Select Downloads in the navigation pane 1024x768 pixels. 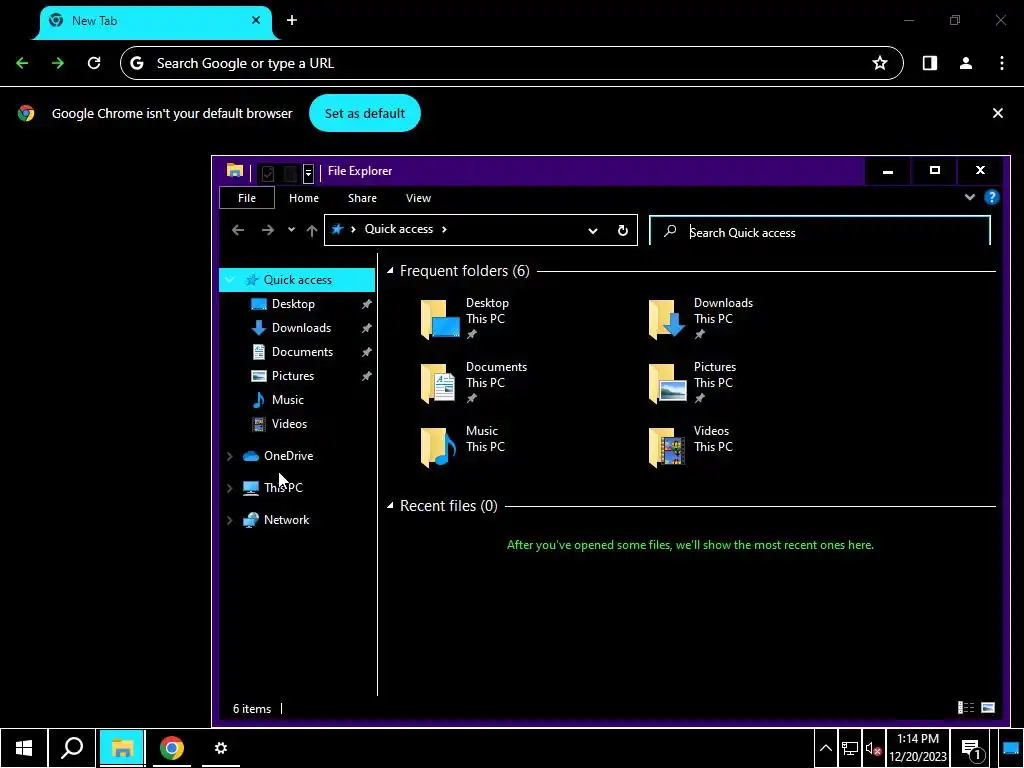(301, 328)
